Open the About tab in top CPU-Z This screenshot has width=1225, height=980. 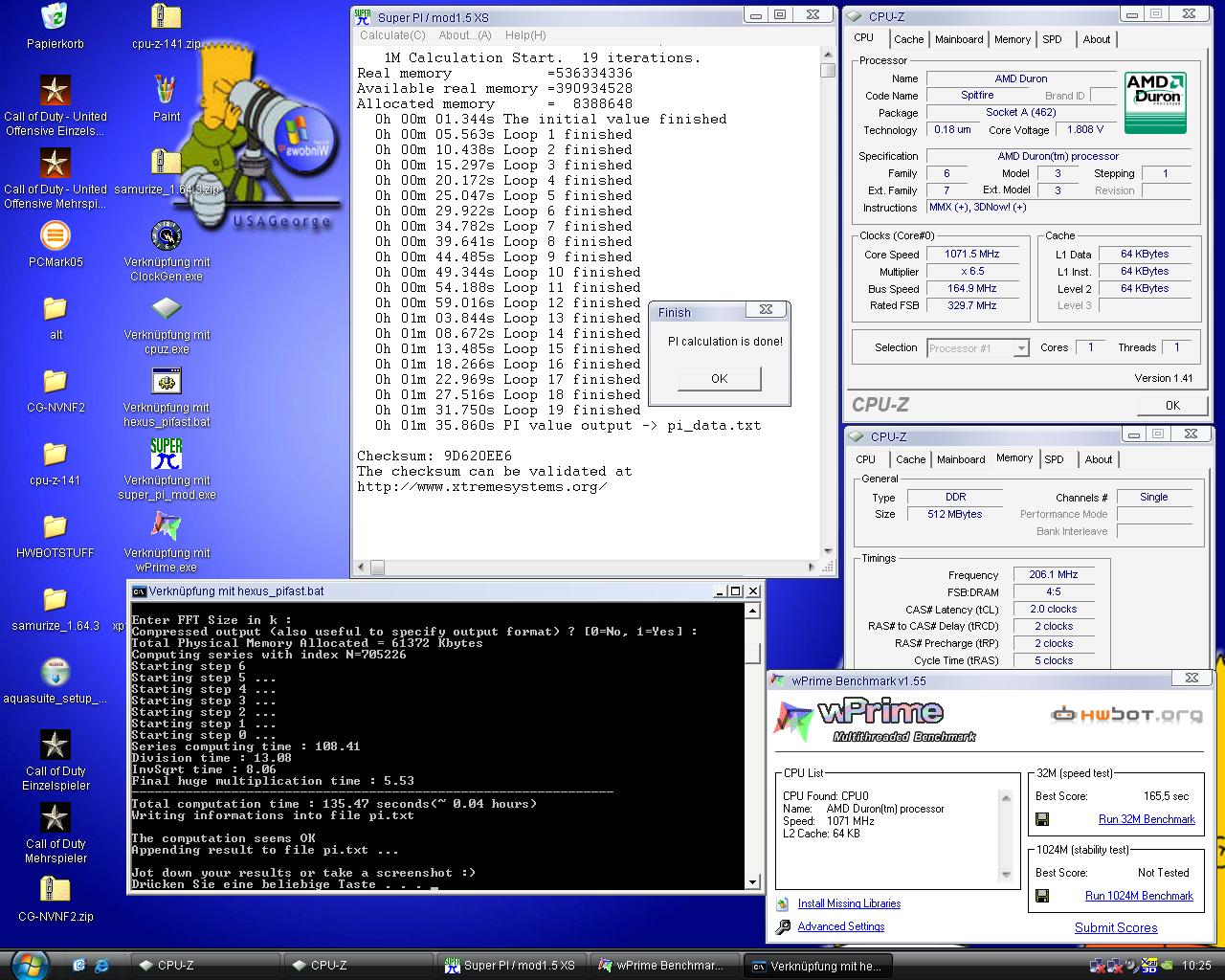tap(1097, 39)
